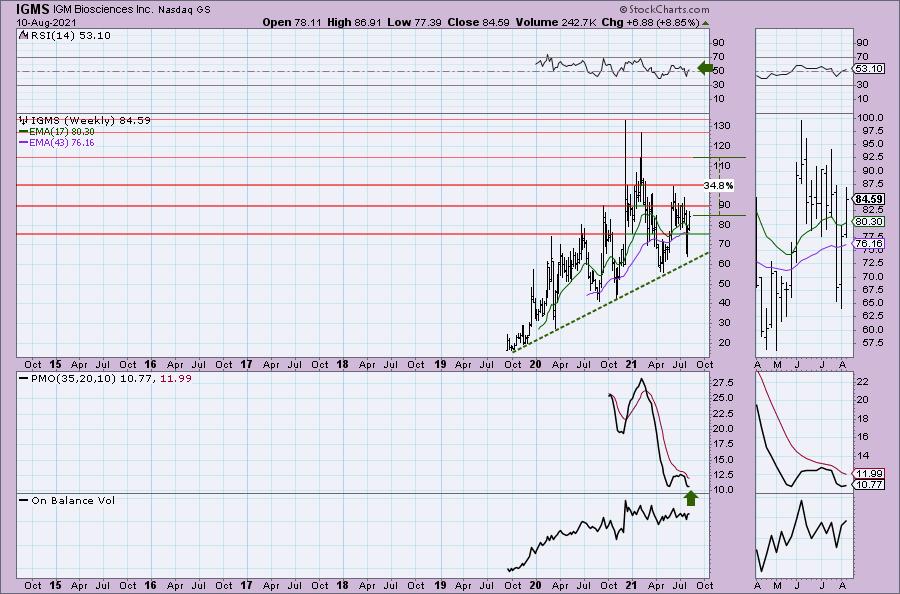Image resolution: width=900 pixels, height=594 pixels.
Task: Click the Chg +6.88 (+8.85%) value
Action: click(x=650, y=22)
